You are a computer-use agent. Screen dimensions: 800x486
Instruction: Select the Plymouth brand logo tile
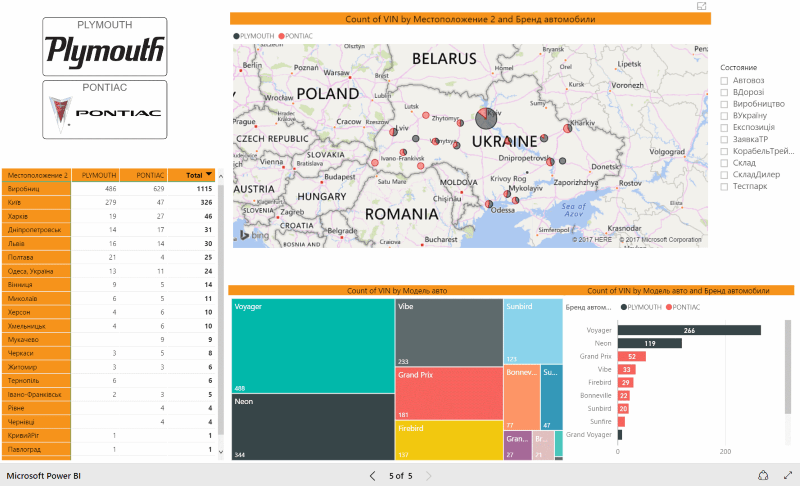pyautogui.click(x=105, y=47)
